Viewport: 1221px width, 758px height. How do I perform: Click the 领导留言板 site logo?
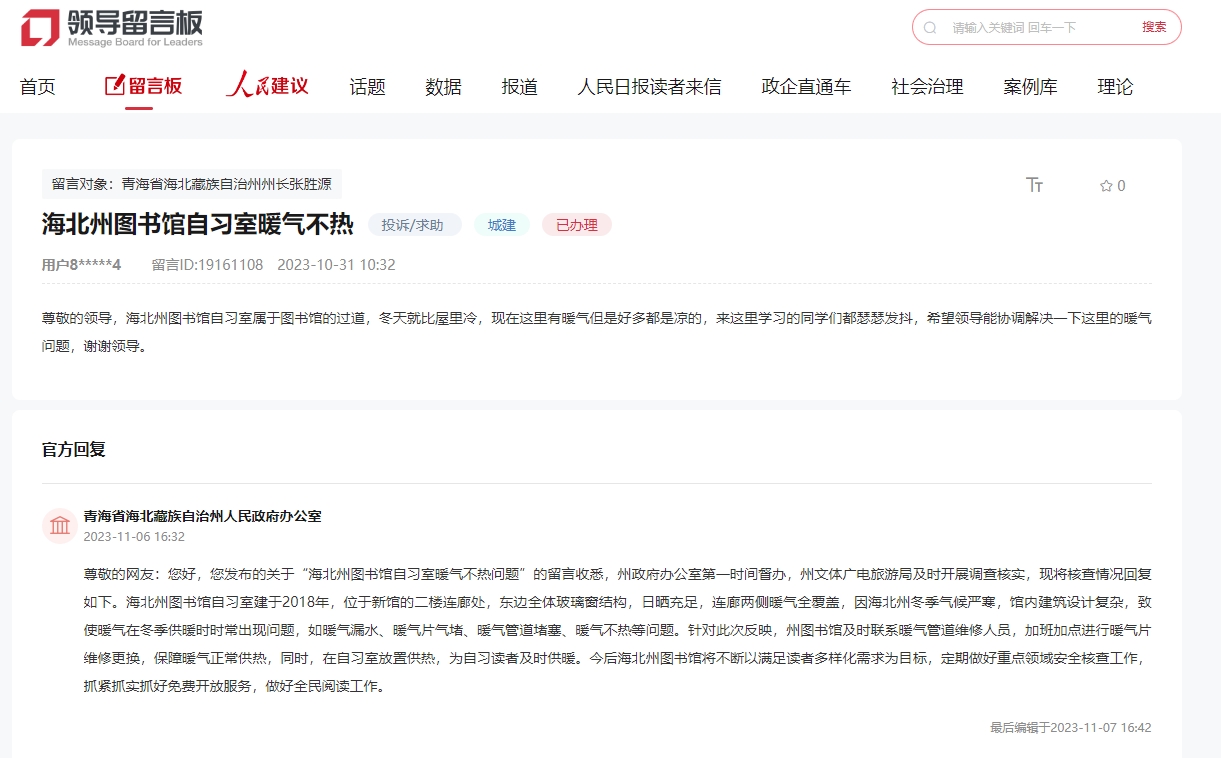point(112,28)
